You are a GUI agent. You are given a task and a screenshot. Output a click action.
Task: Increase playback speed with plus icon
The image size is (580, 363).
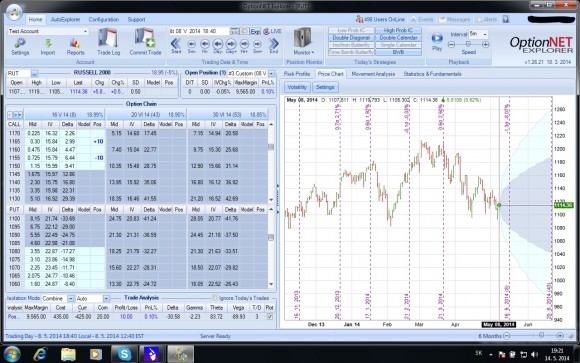(x=486, y=45)
